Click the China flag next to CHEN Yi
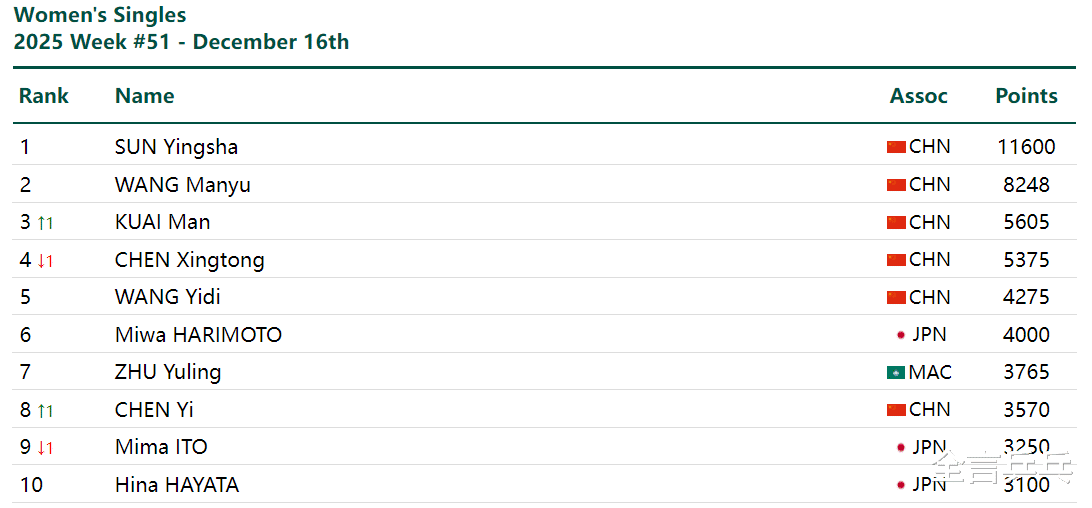 [x=896, y=410]
